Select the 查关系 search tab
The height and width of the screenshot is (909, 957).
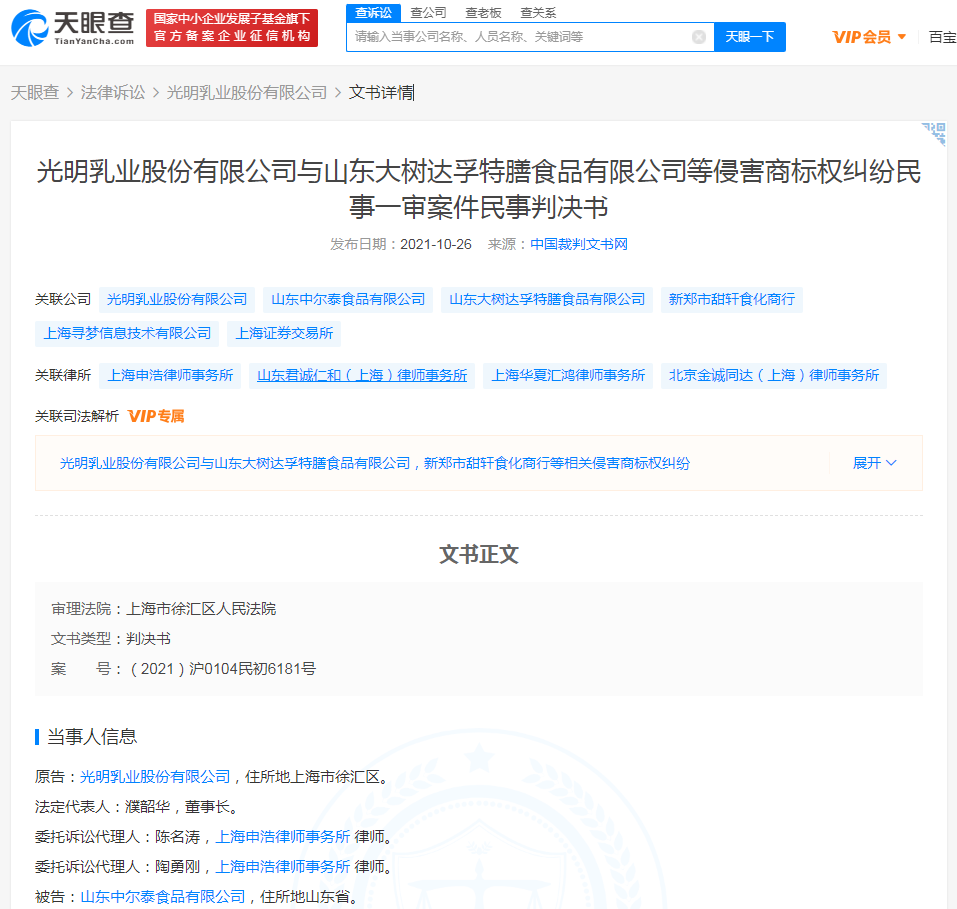click(x=538, y=13)
